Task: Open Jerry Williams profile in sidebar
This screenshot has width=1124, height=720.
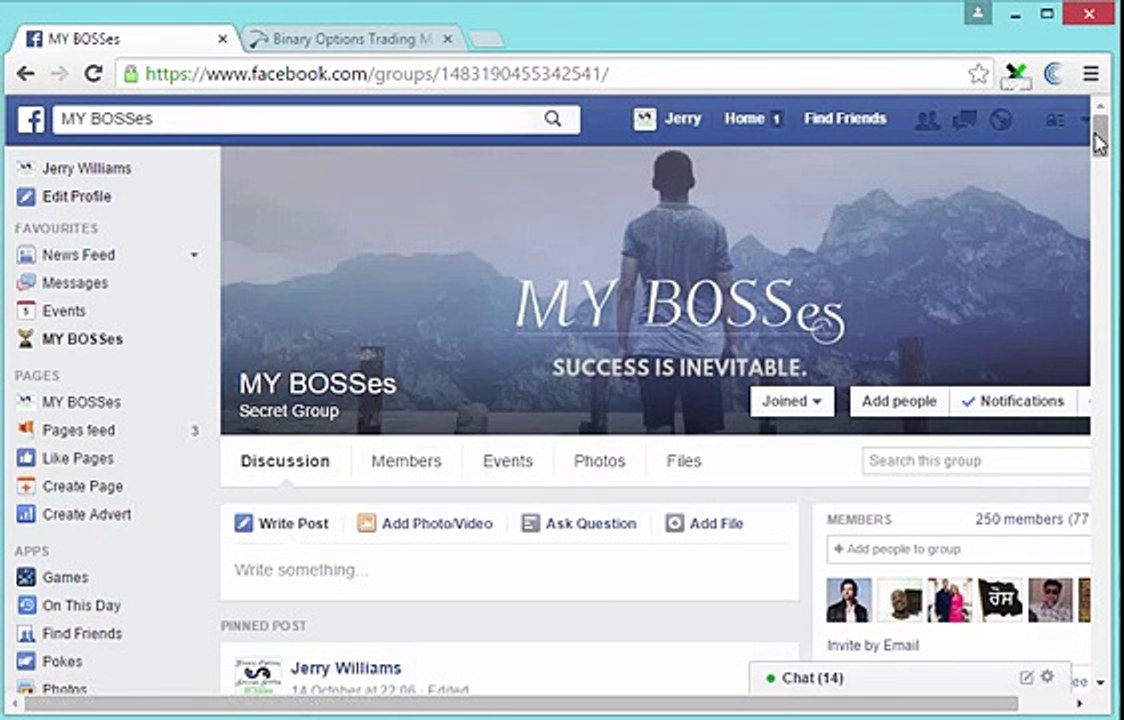Action: point(74,168)
